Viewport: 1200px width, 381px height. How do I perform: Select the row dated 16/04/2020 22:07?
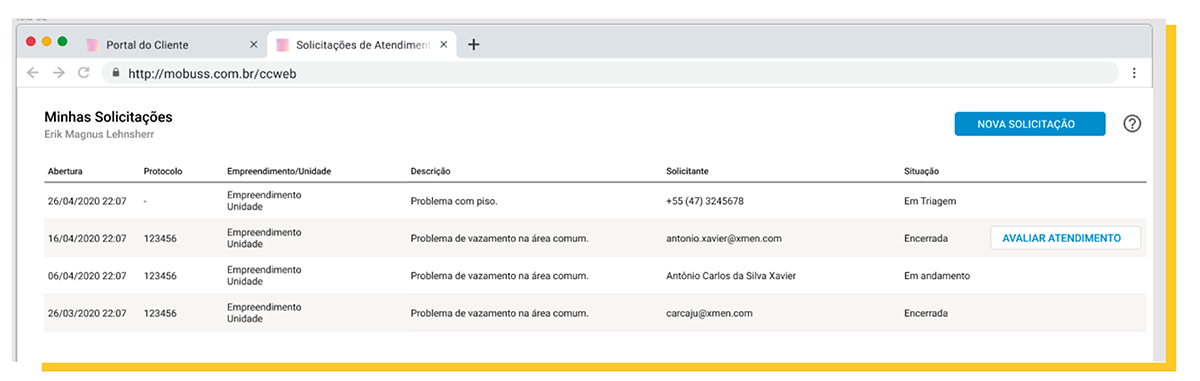[595, 238]
